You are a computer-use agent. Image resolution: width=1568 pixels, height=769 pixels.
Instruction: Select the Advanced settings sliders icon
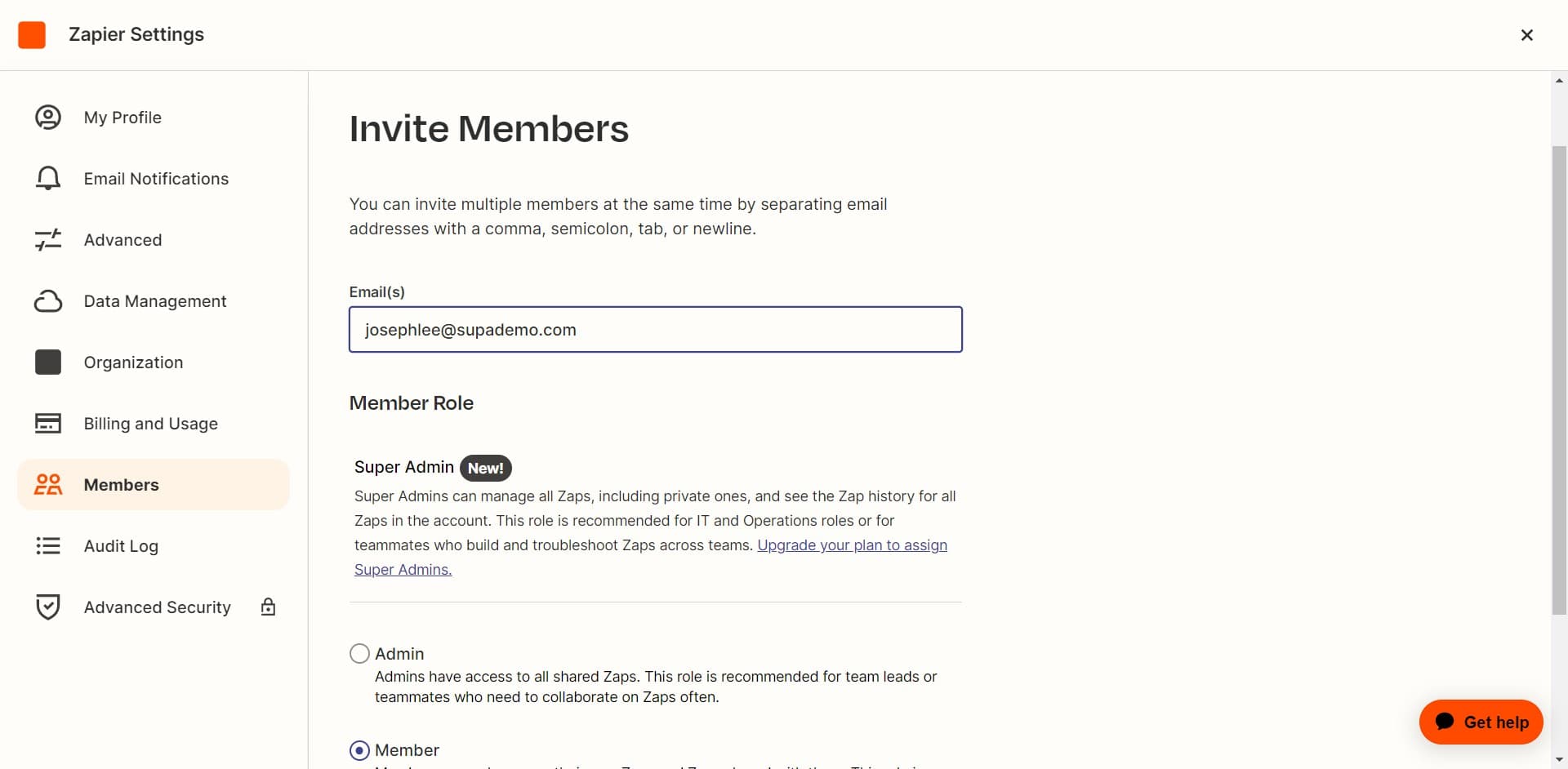tap(48, 239)
